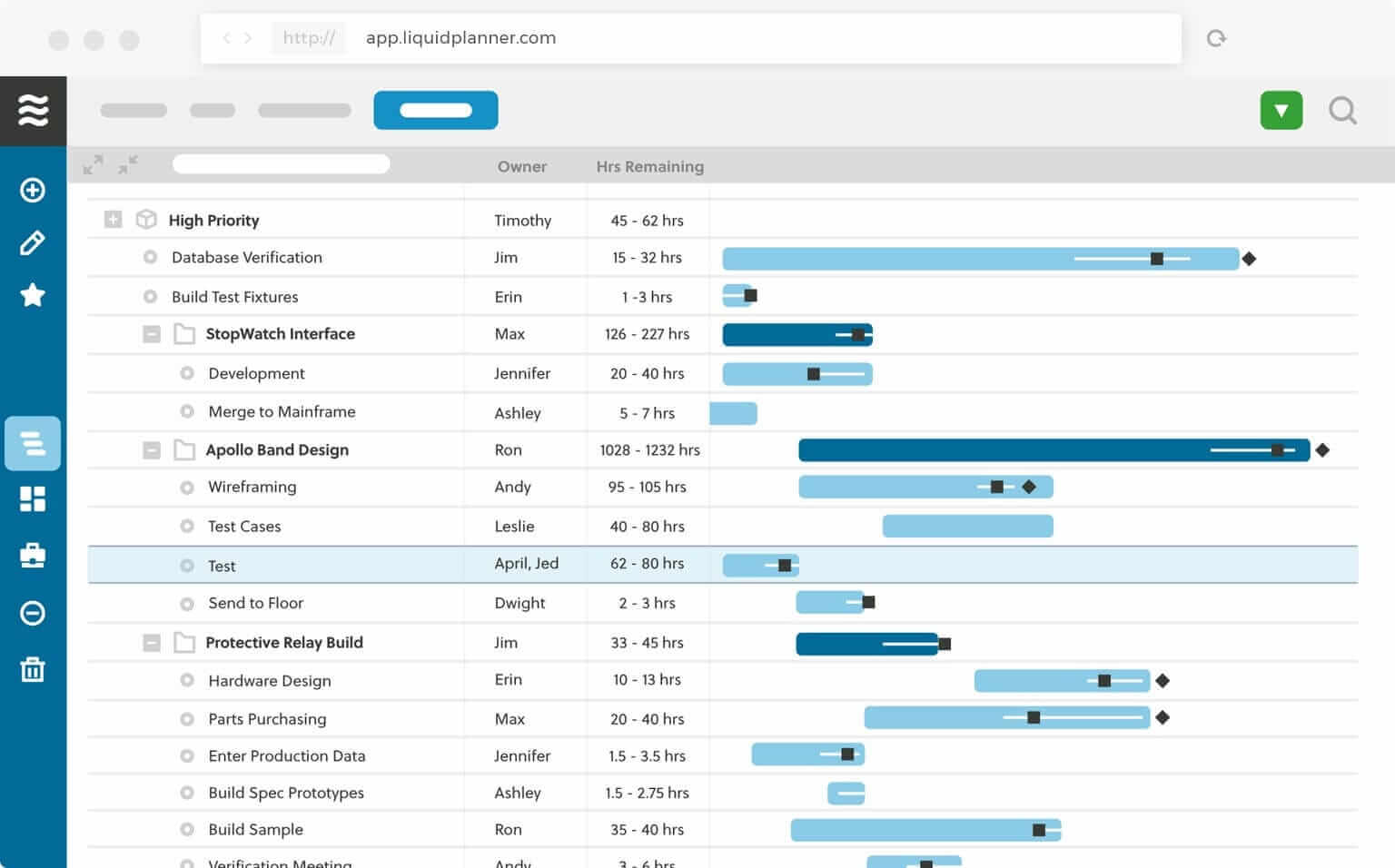Image resolution: width=1395 pixels, height=868 pixels.
Task: Open the dashboard grid icon
Action: tap(33, 498)
